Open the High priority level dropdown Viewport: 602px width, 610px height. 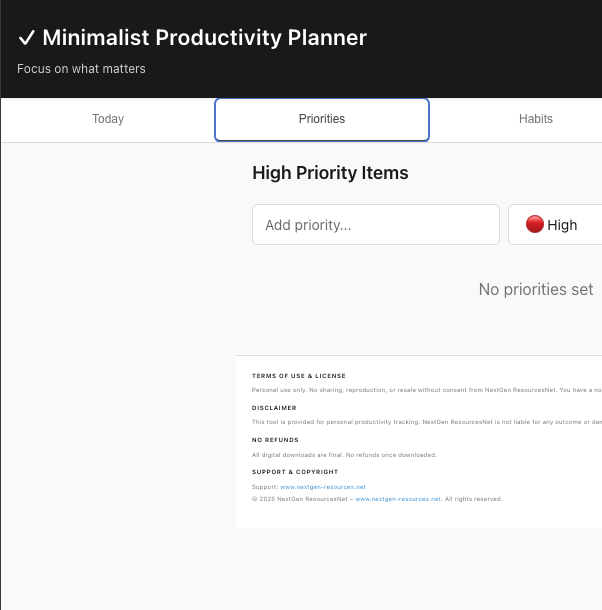point(556,225)
